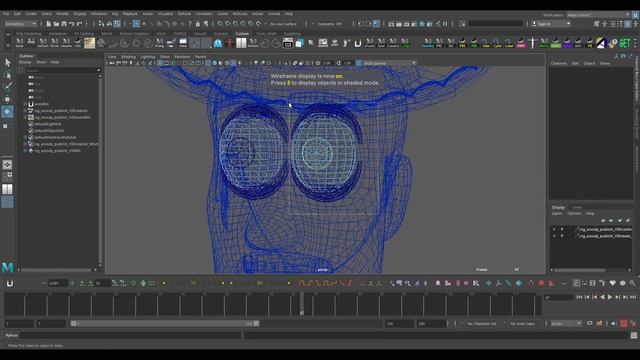The height and width of the screenshot is (360, 640).
Task: Toggle playback P of first display layer
Action: click(562, 229)
